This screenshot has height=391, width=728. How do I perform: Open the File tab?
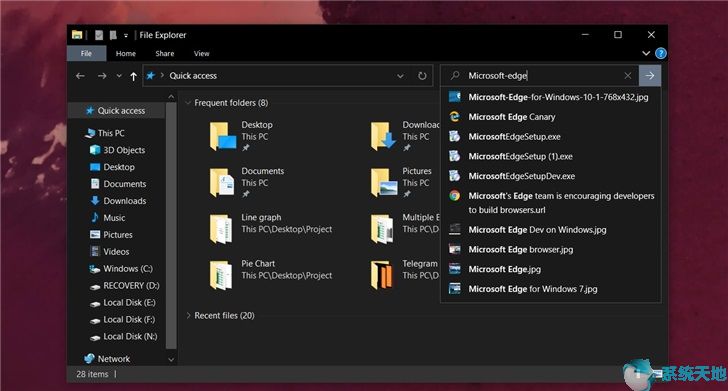(86, 53)
